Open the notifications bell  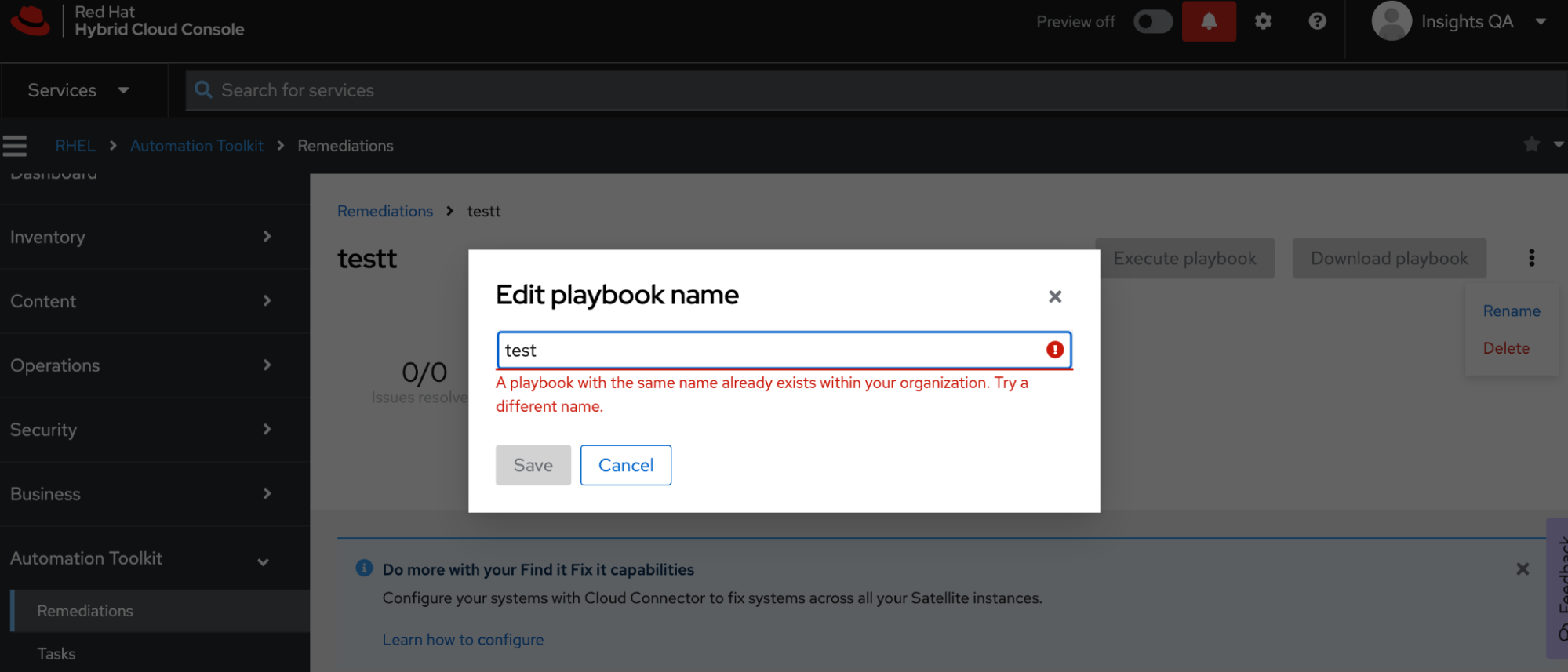(1209, 21)
